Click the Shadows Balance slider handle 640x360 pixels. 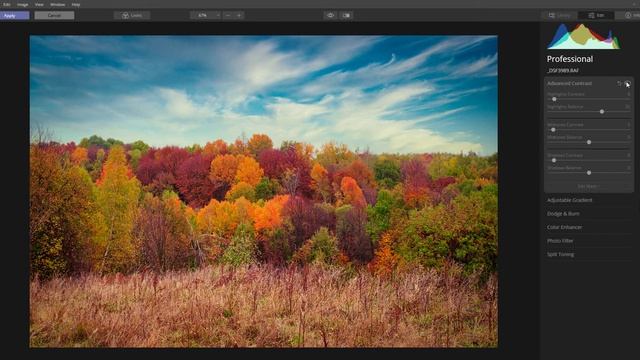click(x=589, y=173)
